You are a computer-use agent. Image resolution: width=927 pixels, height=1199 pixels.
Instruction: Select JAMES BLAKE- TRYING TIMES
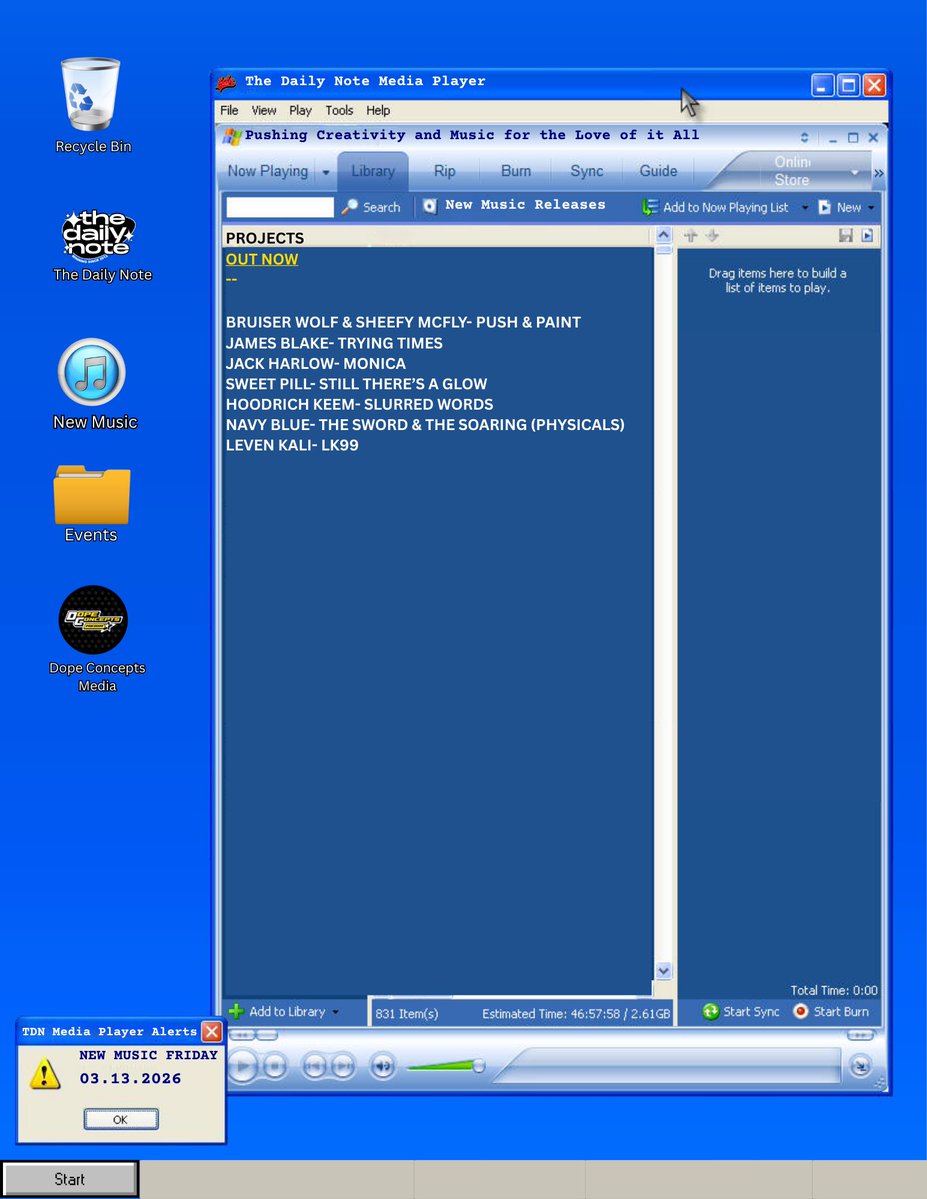pos(334,343)
